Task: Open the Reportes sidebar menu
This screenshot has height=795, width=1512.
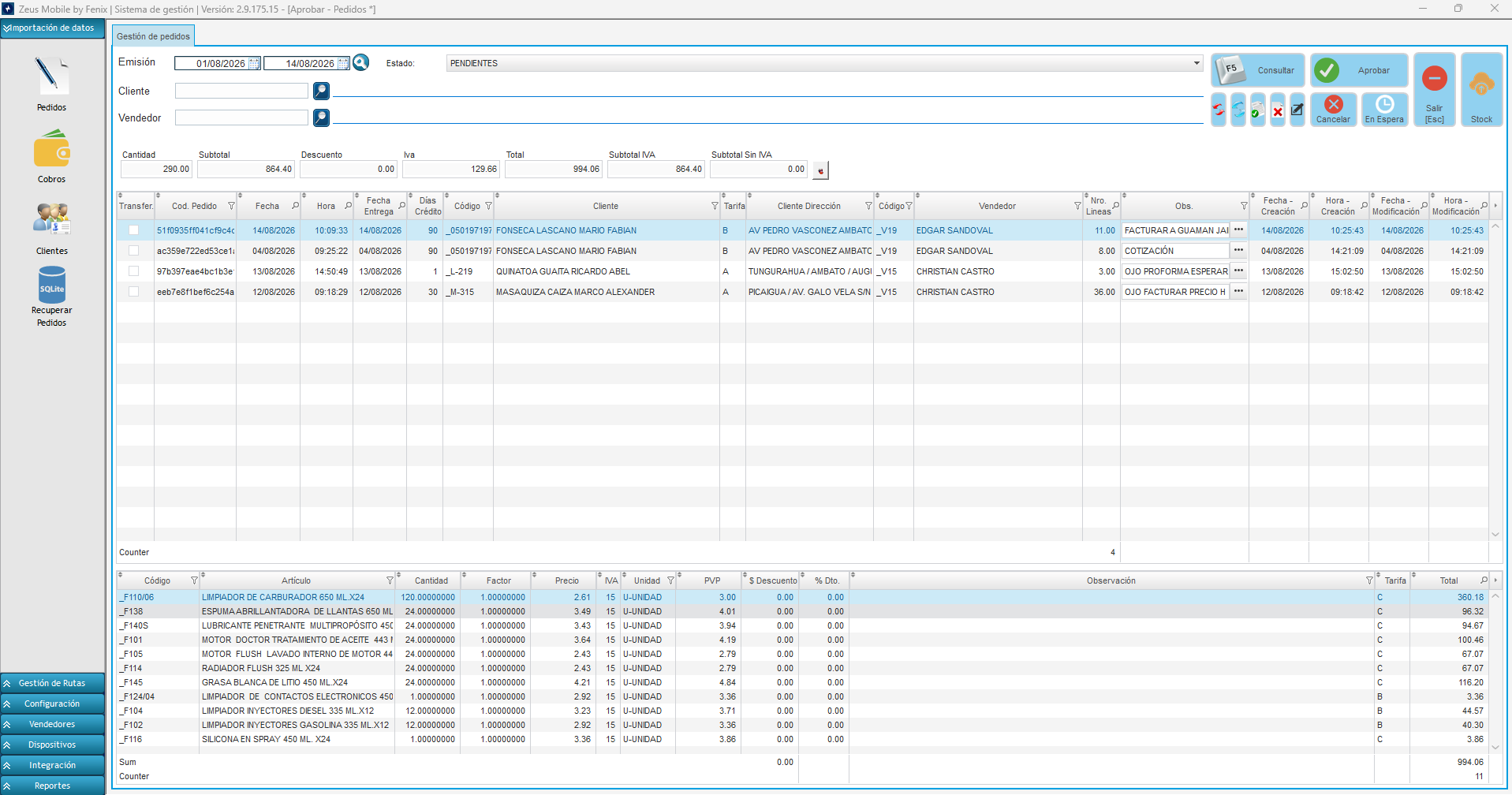Action: [52, 786]
